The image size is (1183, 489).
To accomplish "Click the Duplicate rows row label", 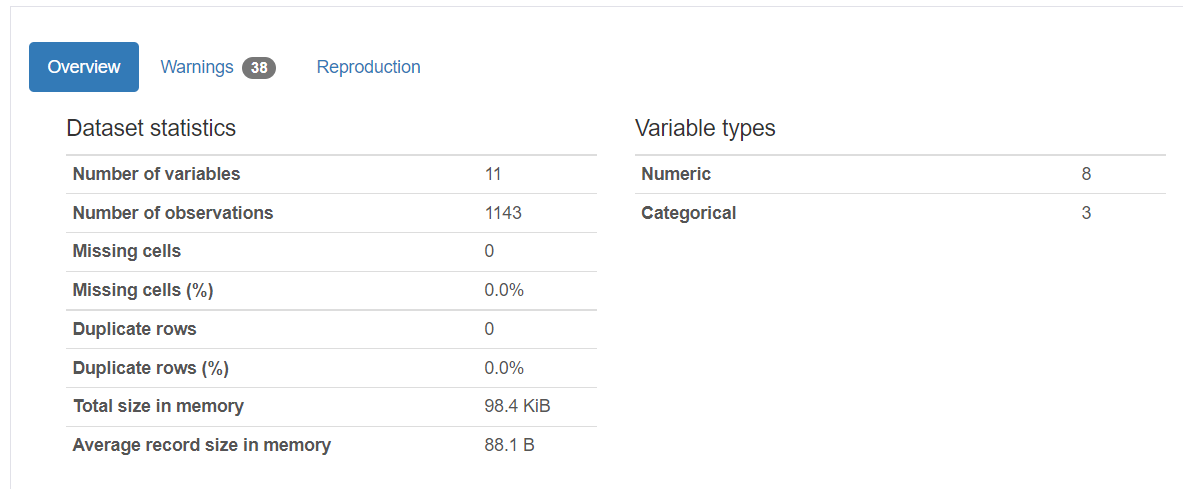I will tap(134, 329).
